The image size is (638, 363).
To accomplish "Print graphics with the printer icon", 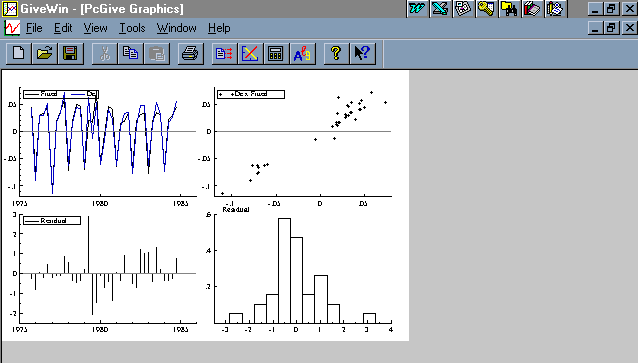I will [x=190, y=53].
